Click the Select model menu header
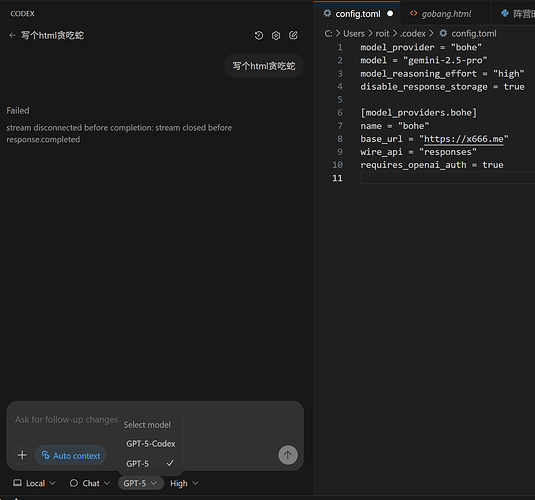This screenshot has width=535, height=500. click(x=147, y=425)
